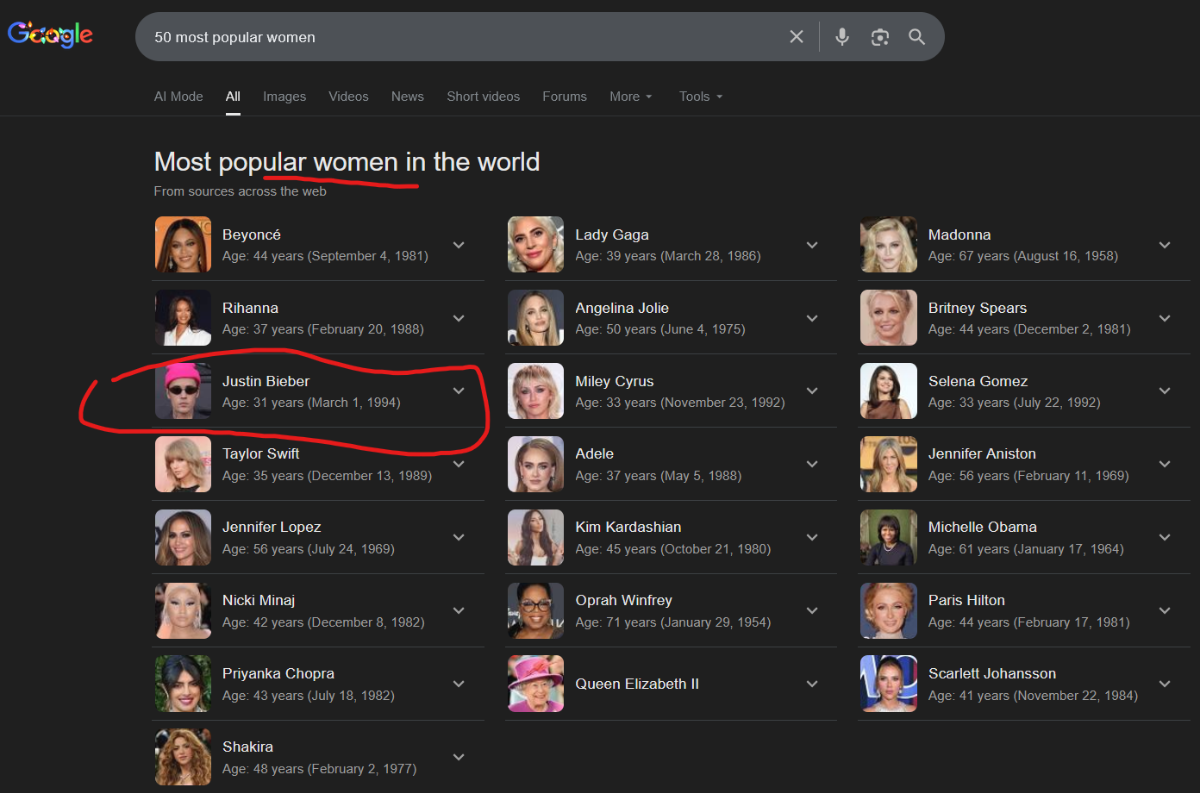Open Google Lens image search icon

coord(880,37)
